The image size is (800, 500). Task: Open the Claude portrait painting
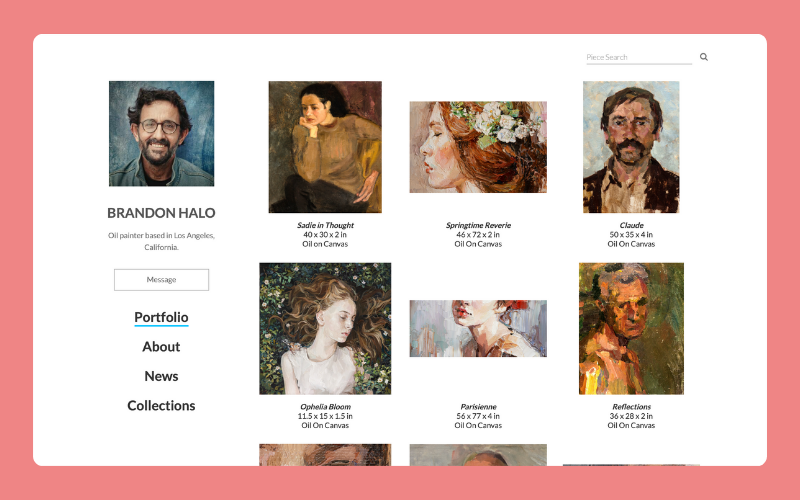pos(631,147)
